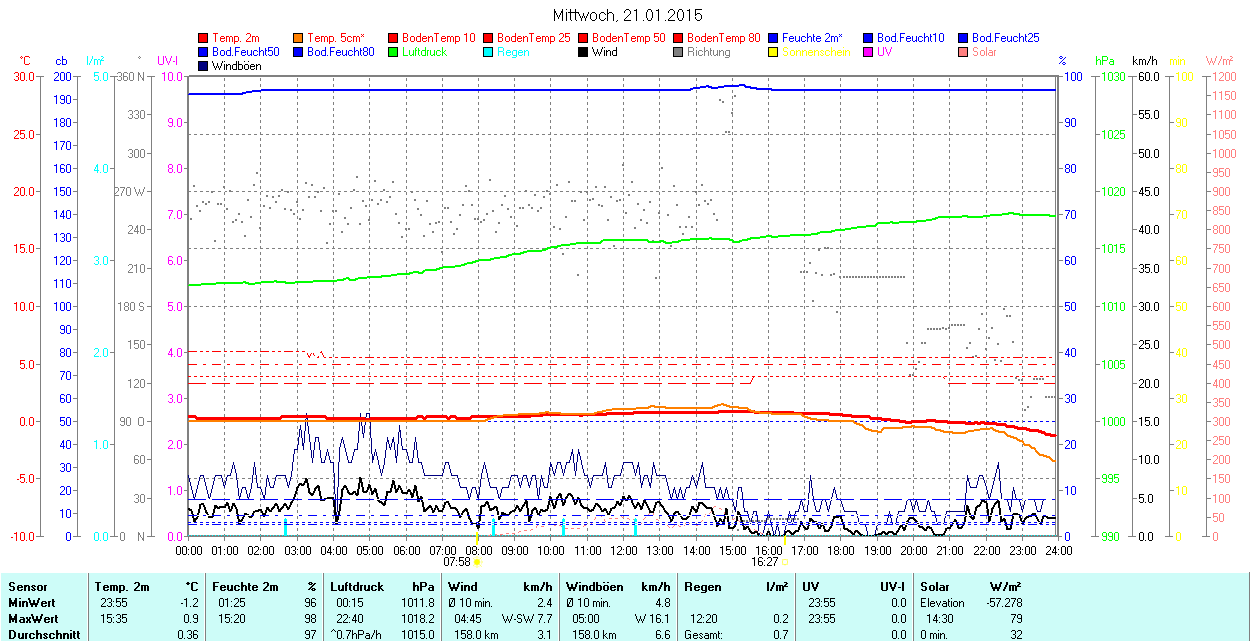Select the blue Feuchte 2m legend swatch
This screenshot has height=641, width=1250.
[x=773, y=38]
